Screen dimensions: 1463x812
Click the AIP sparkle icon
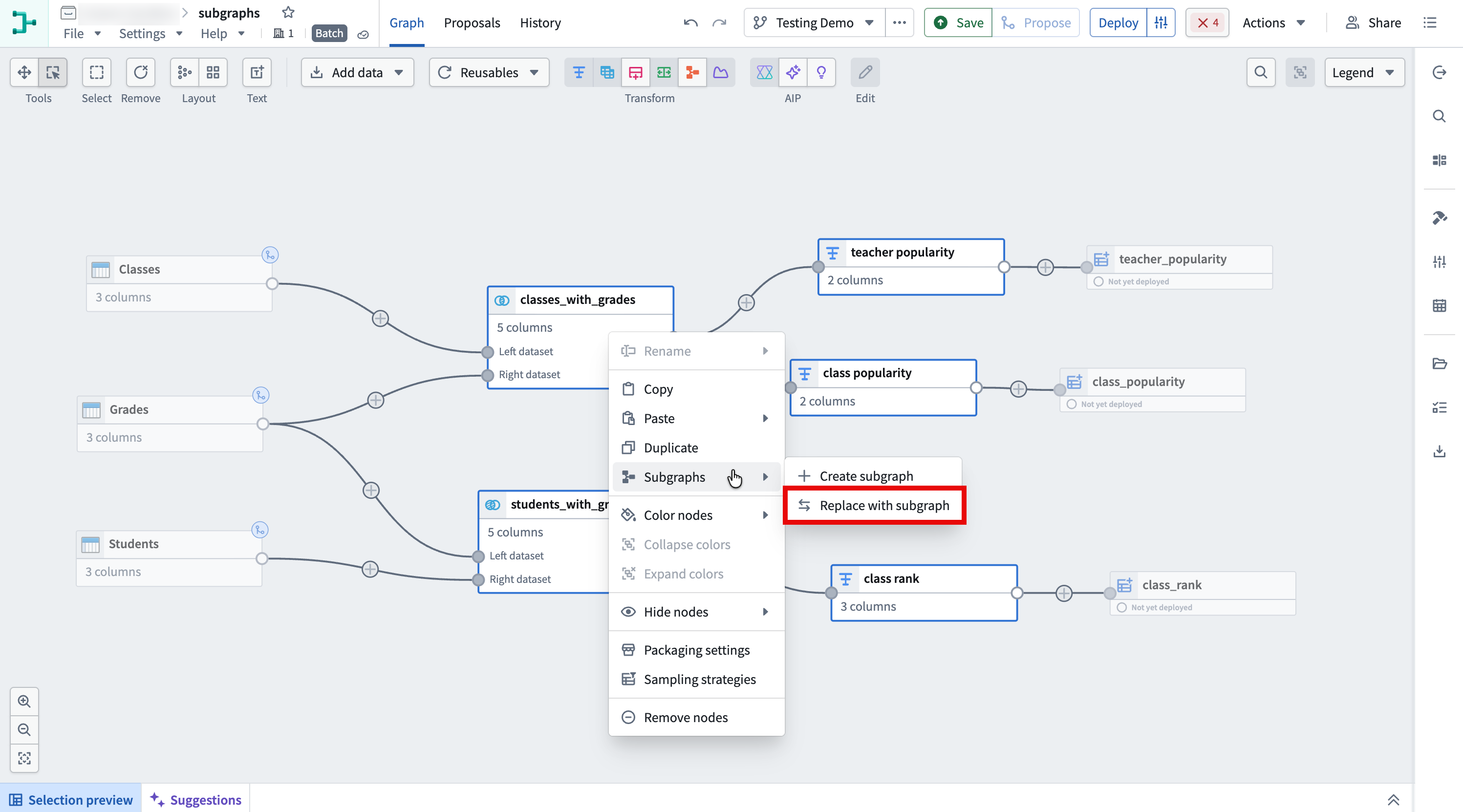point(793,72)
